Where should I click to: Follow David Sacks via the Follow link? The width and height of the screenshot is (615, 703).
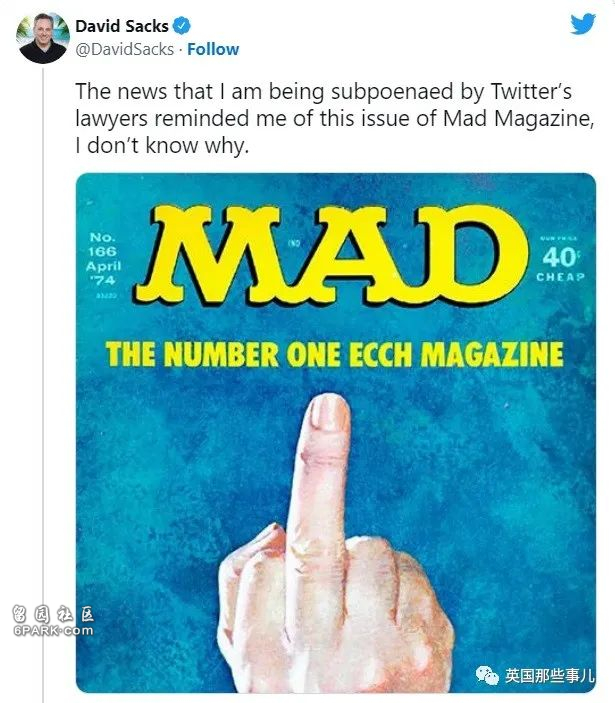click(x=213, y=49)
